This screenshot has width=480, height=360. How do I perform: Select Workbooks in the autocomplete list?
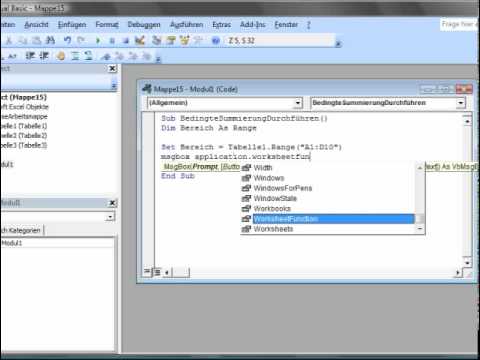[272, 209]
